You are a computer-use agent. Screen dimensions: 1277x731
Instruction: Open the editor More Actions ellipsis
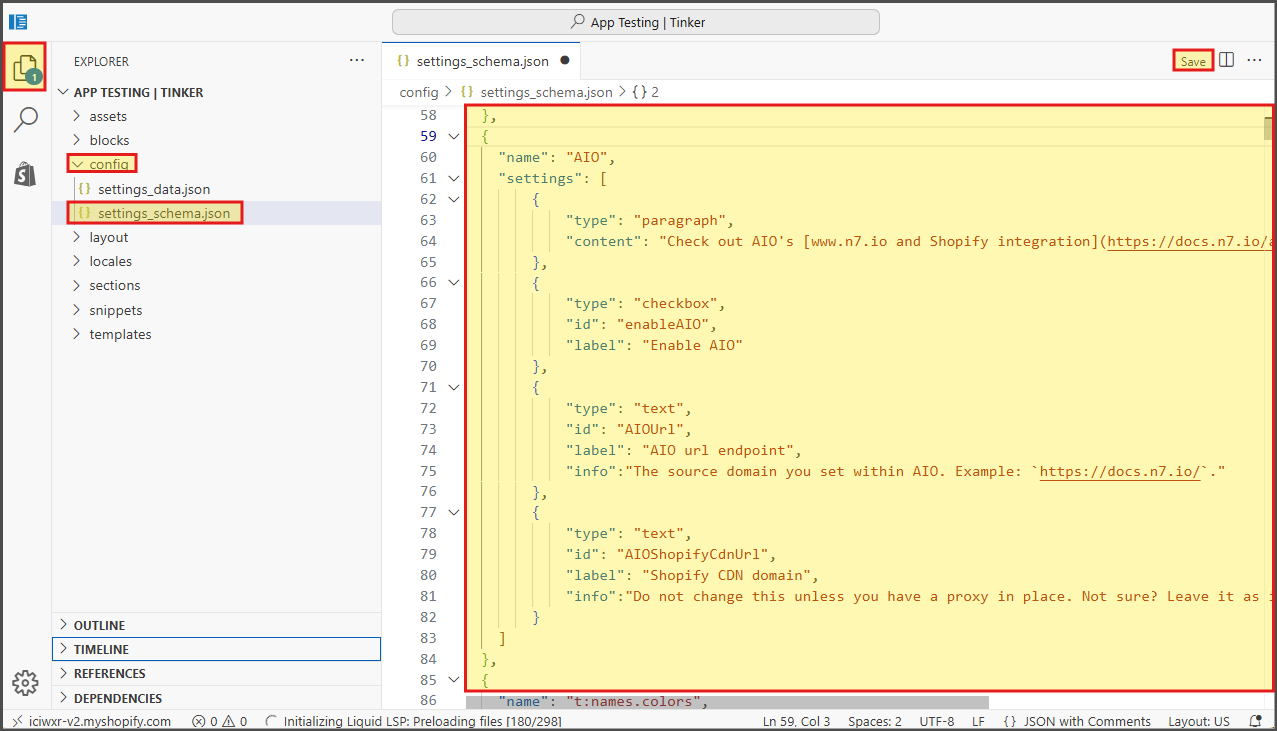1255,60
